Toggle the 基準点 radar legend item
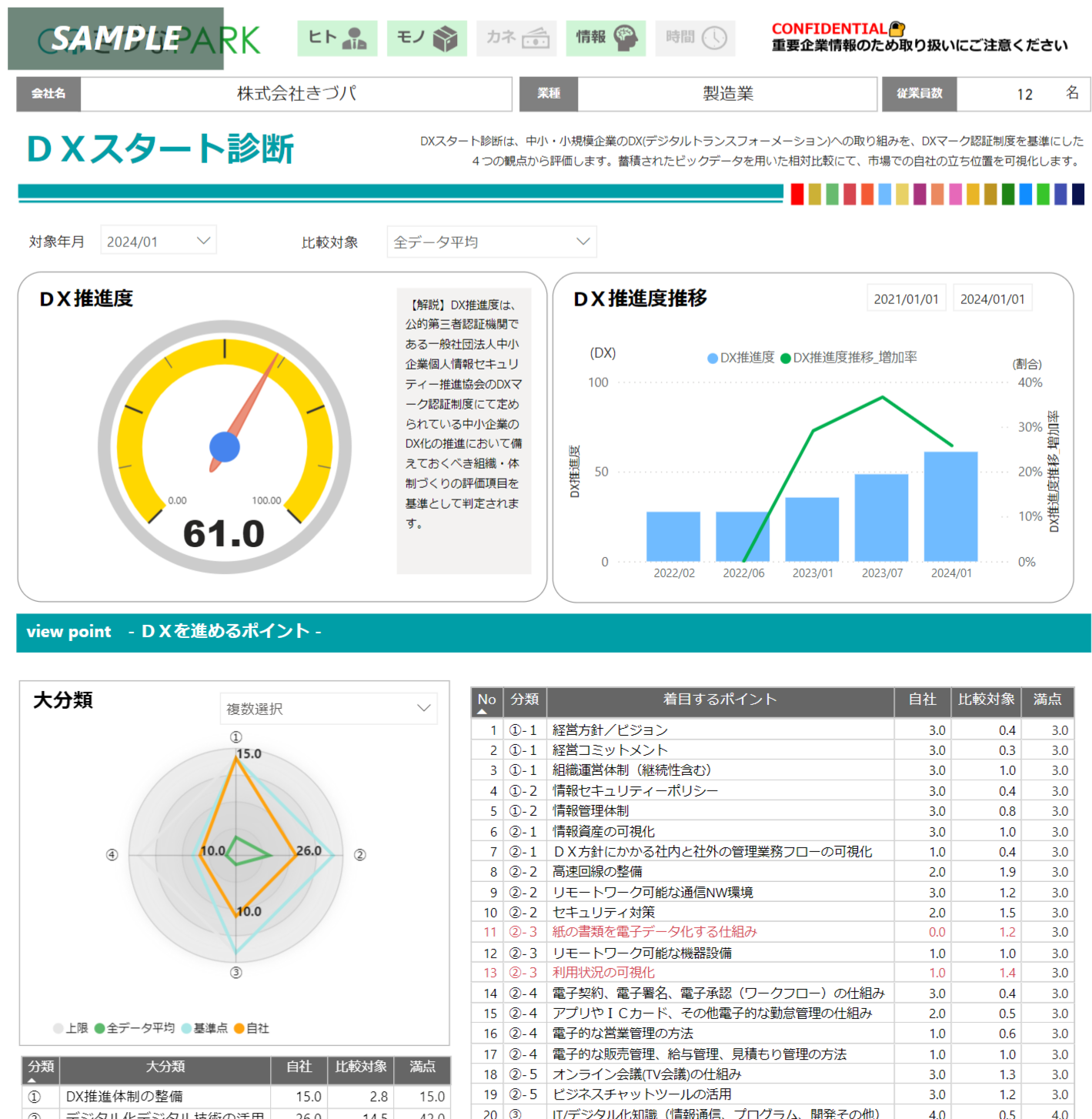1092x1119 pixels. point(205,1028)
